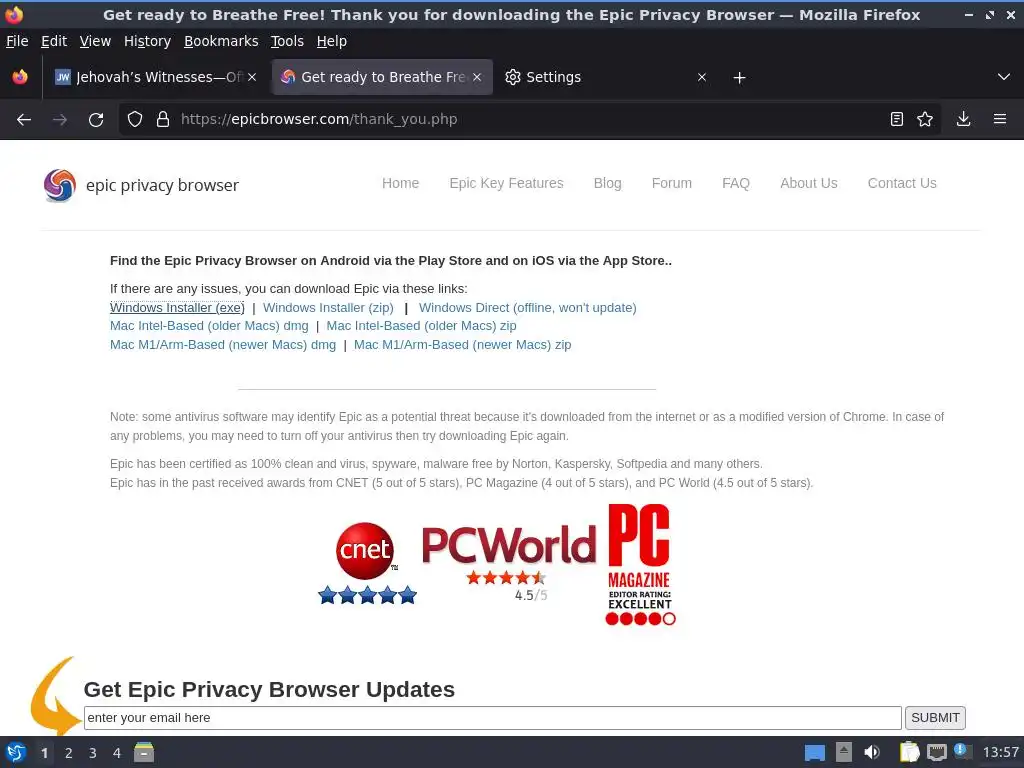Open the History menu
Viewport: 1024px width, 768px height.
click(x=148, y=41)
